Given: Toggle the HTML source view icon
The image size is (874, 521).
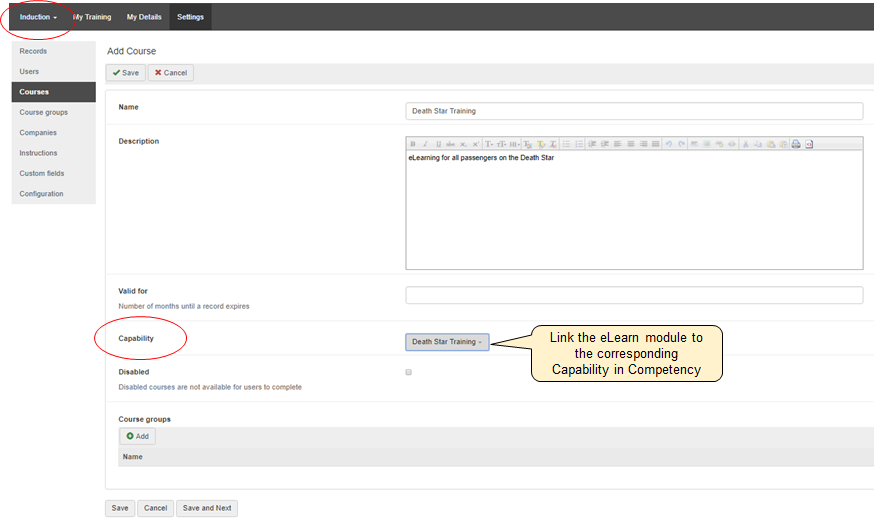Looking at the screenshot, I should coord(809,144).
